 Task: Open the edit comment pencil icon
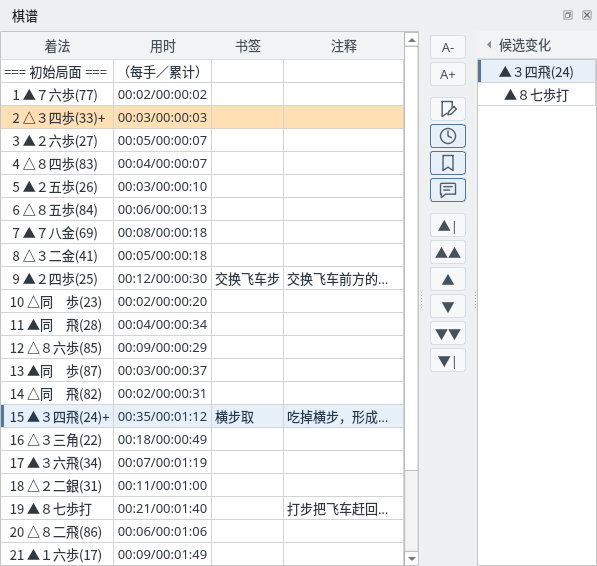tap(448, 109)
